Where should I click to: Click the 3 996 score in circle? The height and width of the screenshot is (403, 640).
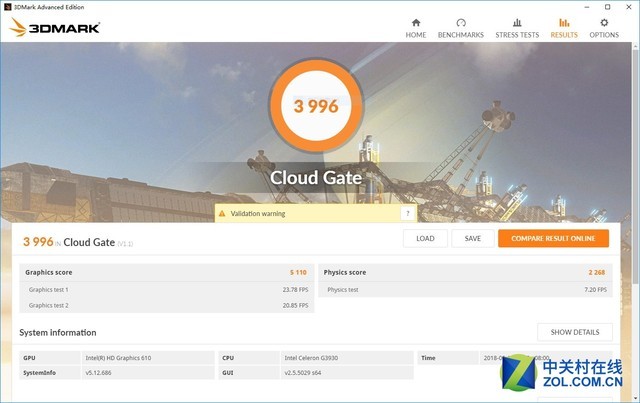[316, 106]
